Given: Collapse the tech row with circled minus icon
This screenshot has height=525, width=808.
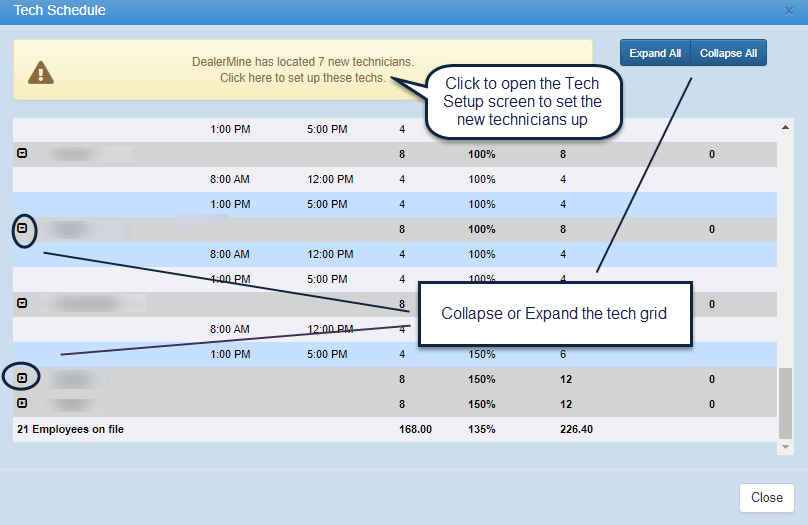Looking at the screenshot, I should 23,229.
